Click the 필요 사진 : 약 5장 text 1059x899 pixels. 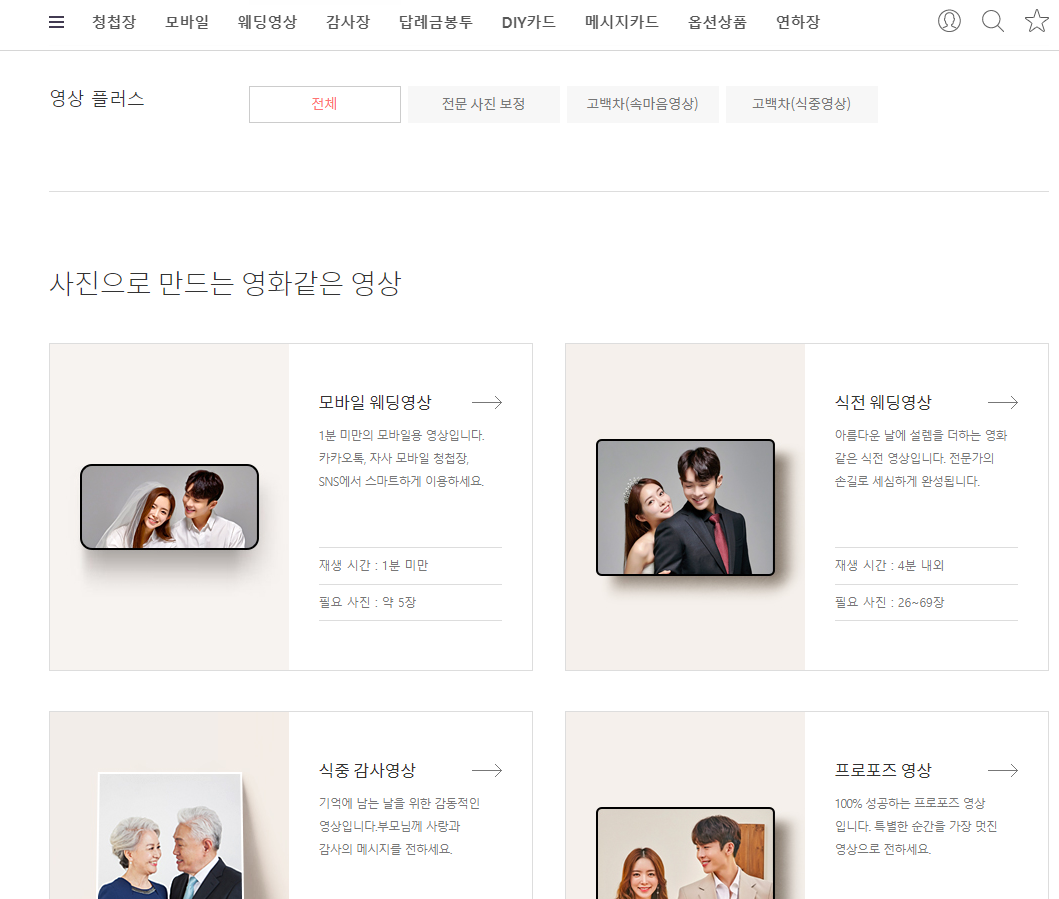(x=367, y=602)
